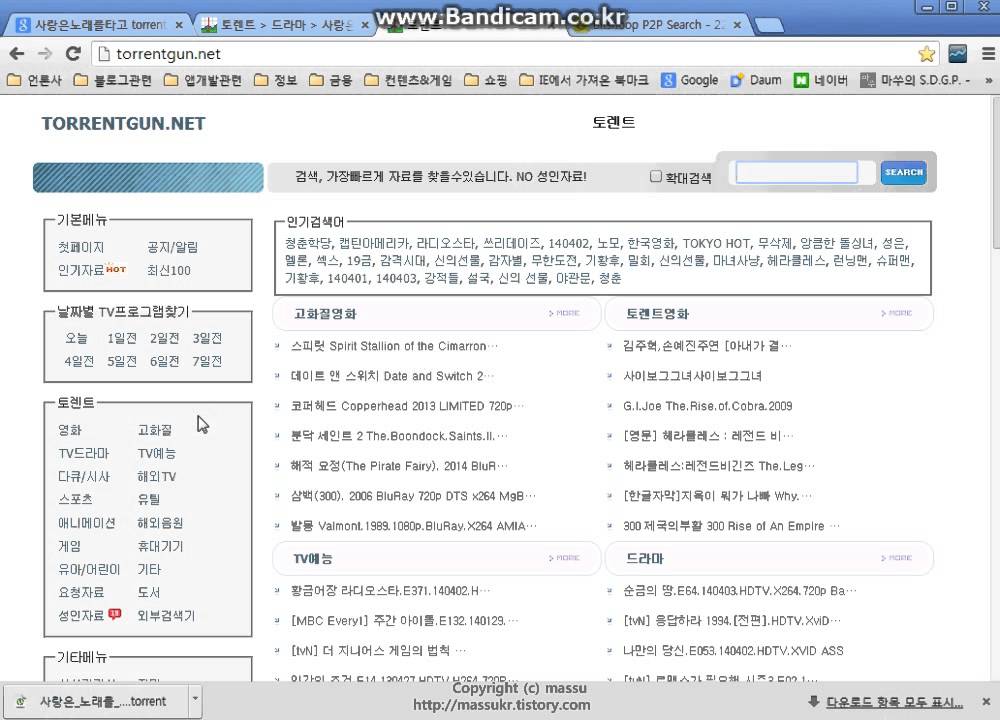Screen dimensions: 1000x720
Task: Open download item dropdown arrow
Action: pyautogui.click(x=195, y=699)
